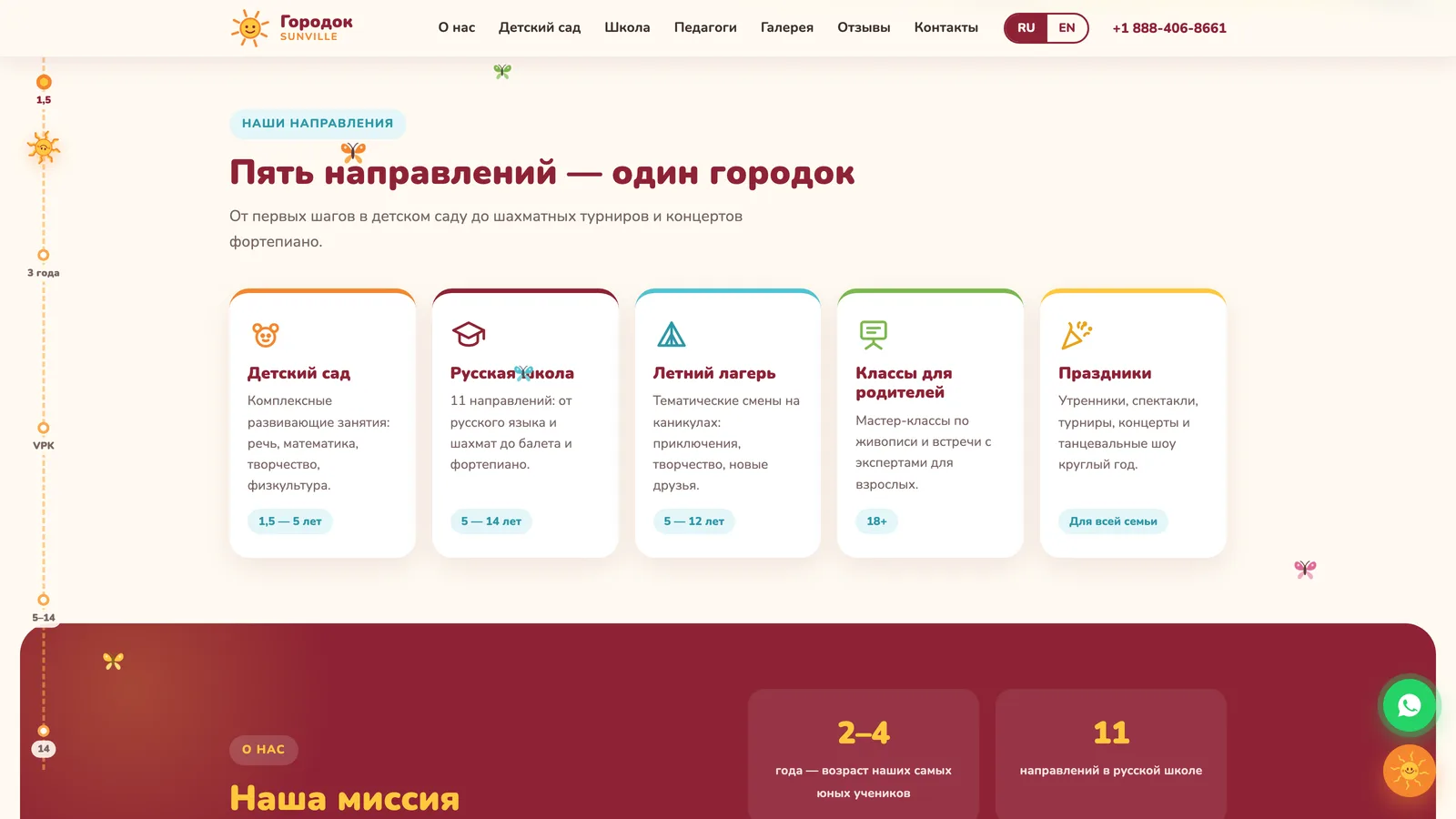Click the Sunville sun logo icon
Viewport: 1456px width, 819px height.
(249, 28)
